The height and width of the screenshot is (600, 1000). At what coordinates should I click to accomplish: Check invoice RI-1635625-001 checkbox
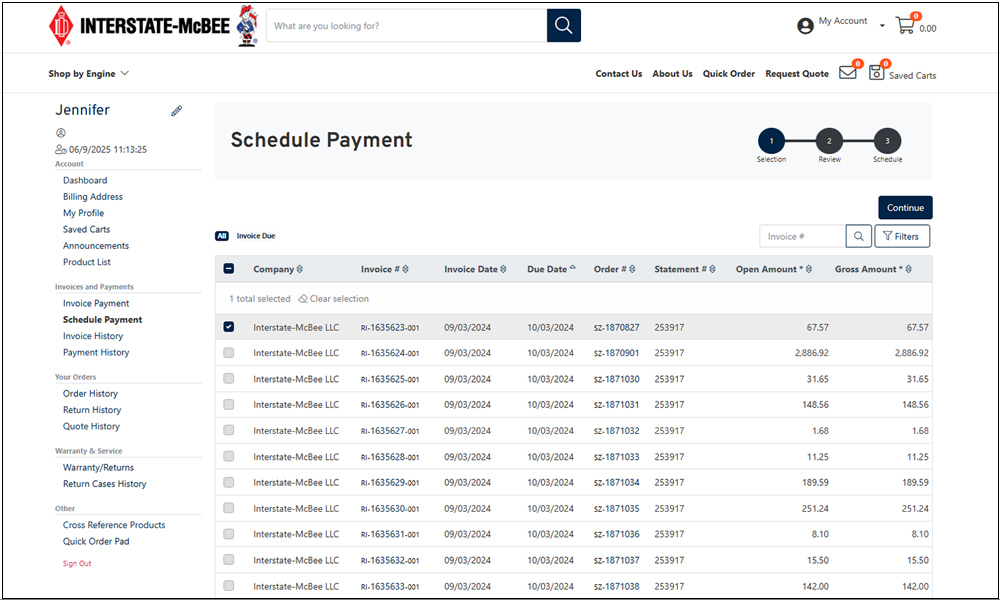click(229, 378)
